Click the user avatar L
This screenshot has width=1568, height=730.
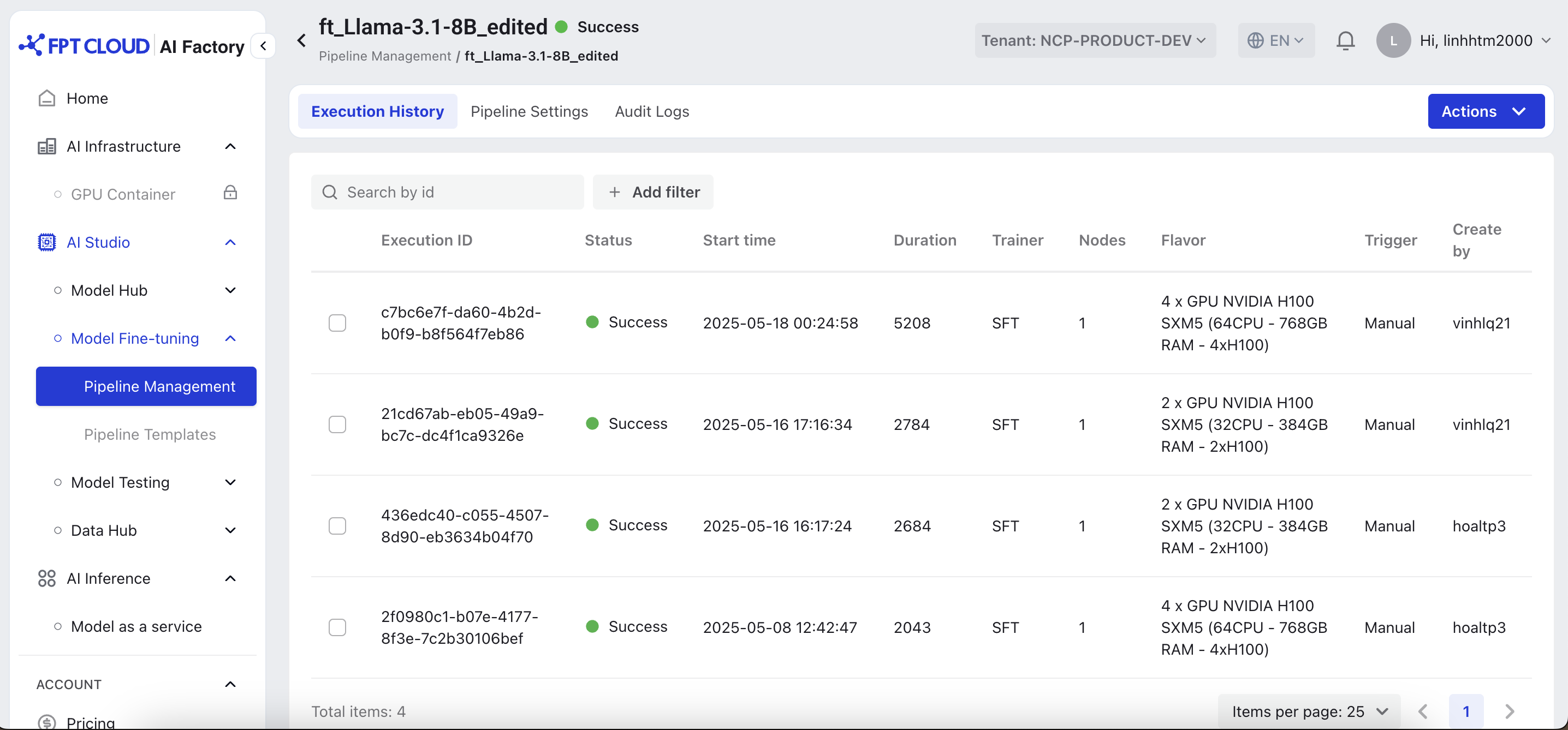pos(1393,41)
